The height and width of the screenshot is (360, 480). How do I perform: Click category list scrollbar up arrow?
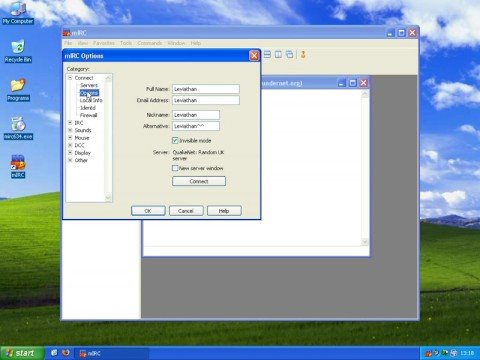[108, 78]
